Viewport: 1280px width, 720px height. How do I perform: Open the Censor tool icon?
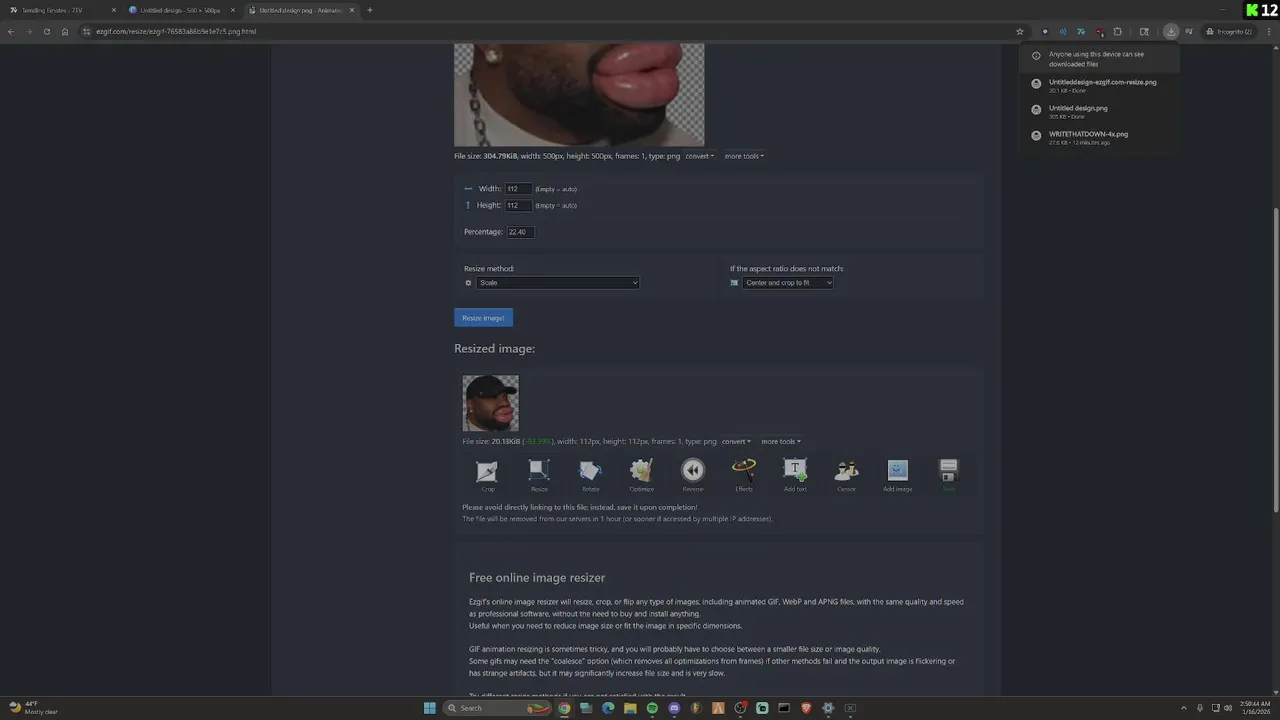pyautogui.click(x=846, y=474)
